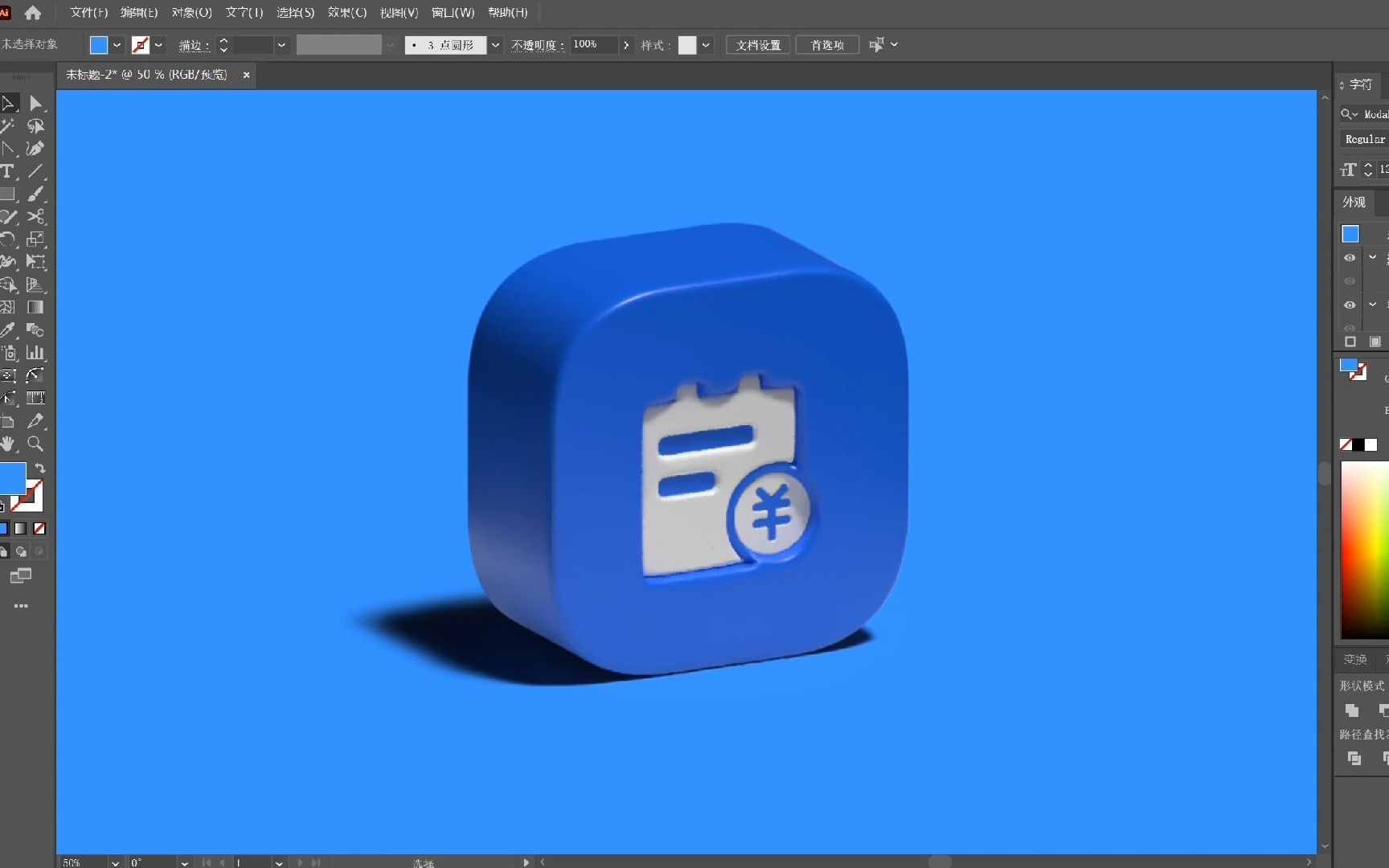Click the 文档设置 button
Image resolution: width=1389 pixels, height=868 pixels.
tap(758, 45)
